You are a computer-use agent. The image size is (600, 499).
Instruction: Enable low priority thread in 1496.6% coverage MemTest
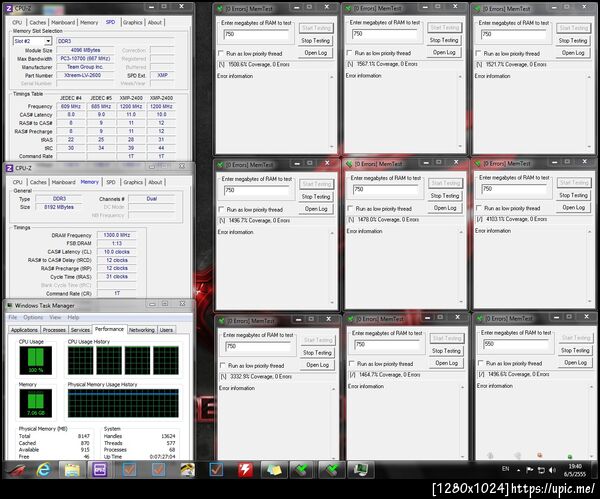tap(481, 363)
